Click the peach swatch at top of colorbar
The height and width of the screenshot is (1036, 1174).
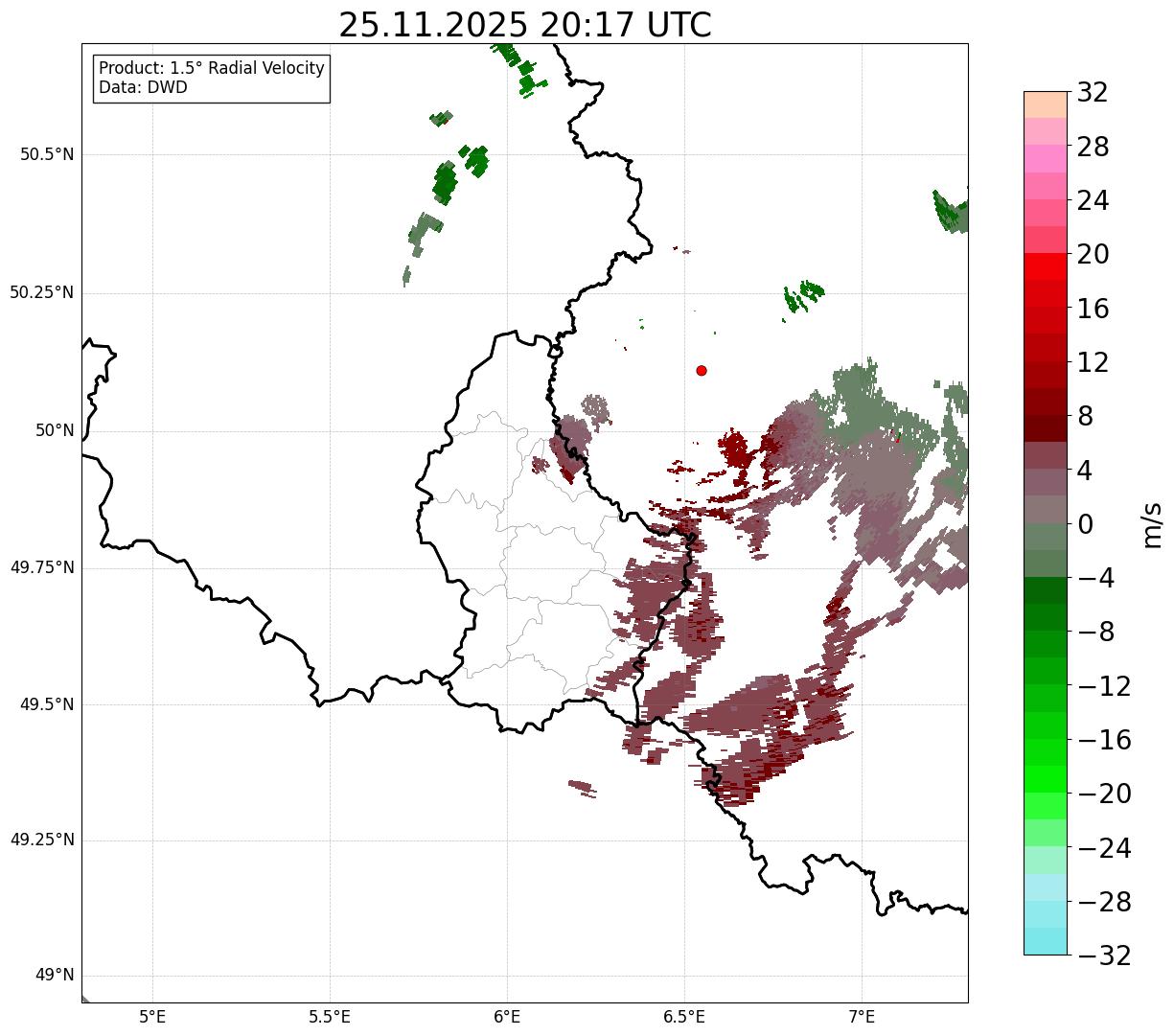(1046, 104)
